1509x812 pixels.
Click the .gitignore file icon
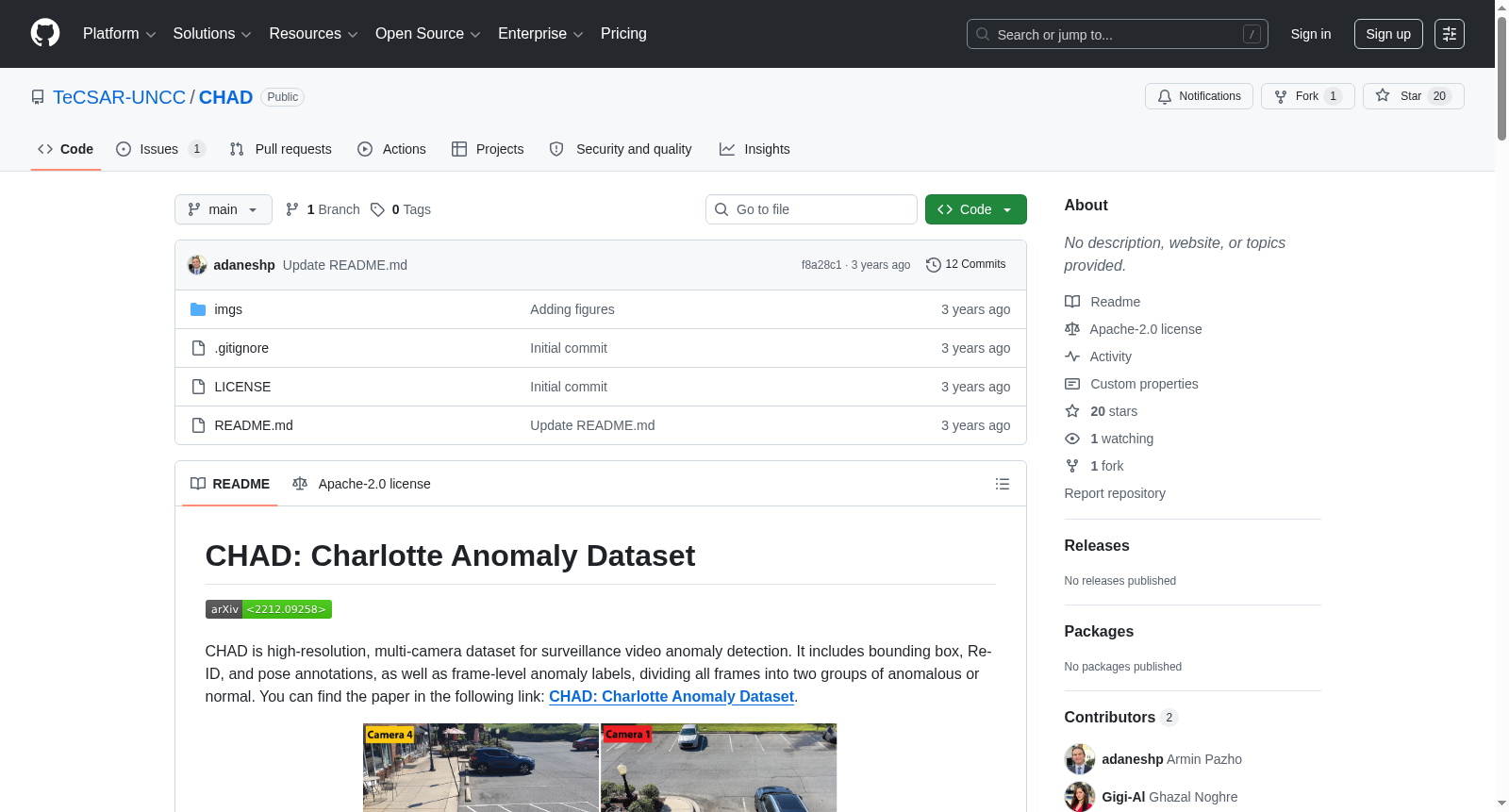click(198, 348)
